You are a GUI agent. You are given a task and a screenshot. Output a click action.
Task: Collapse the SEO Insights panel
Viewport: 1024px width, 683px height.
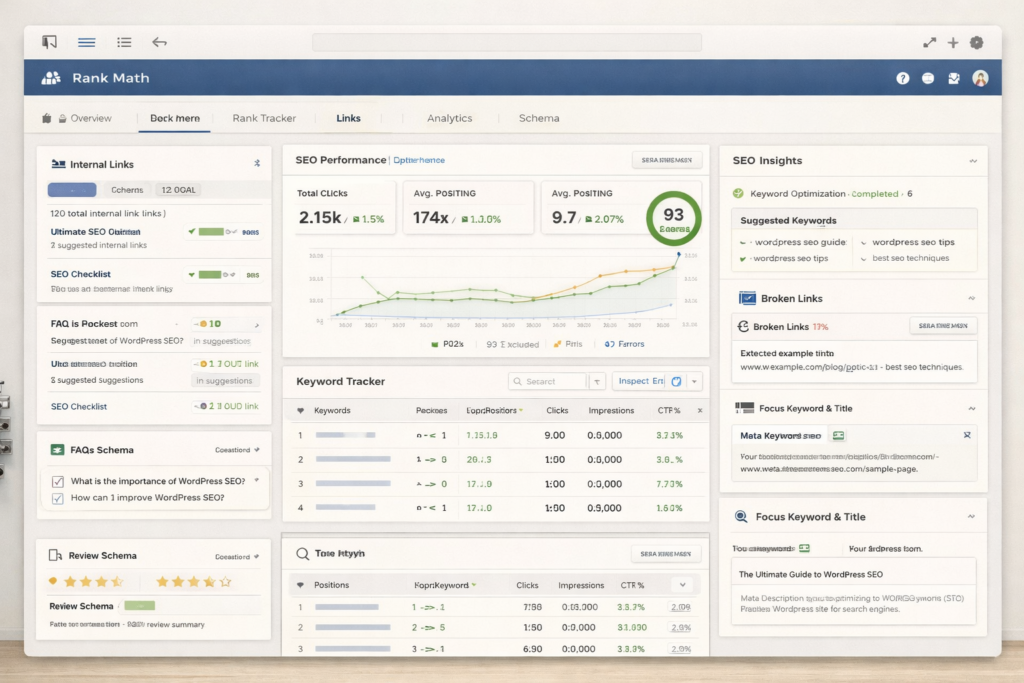(971, 160)
